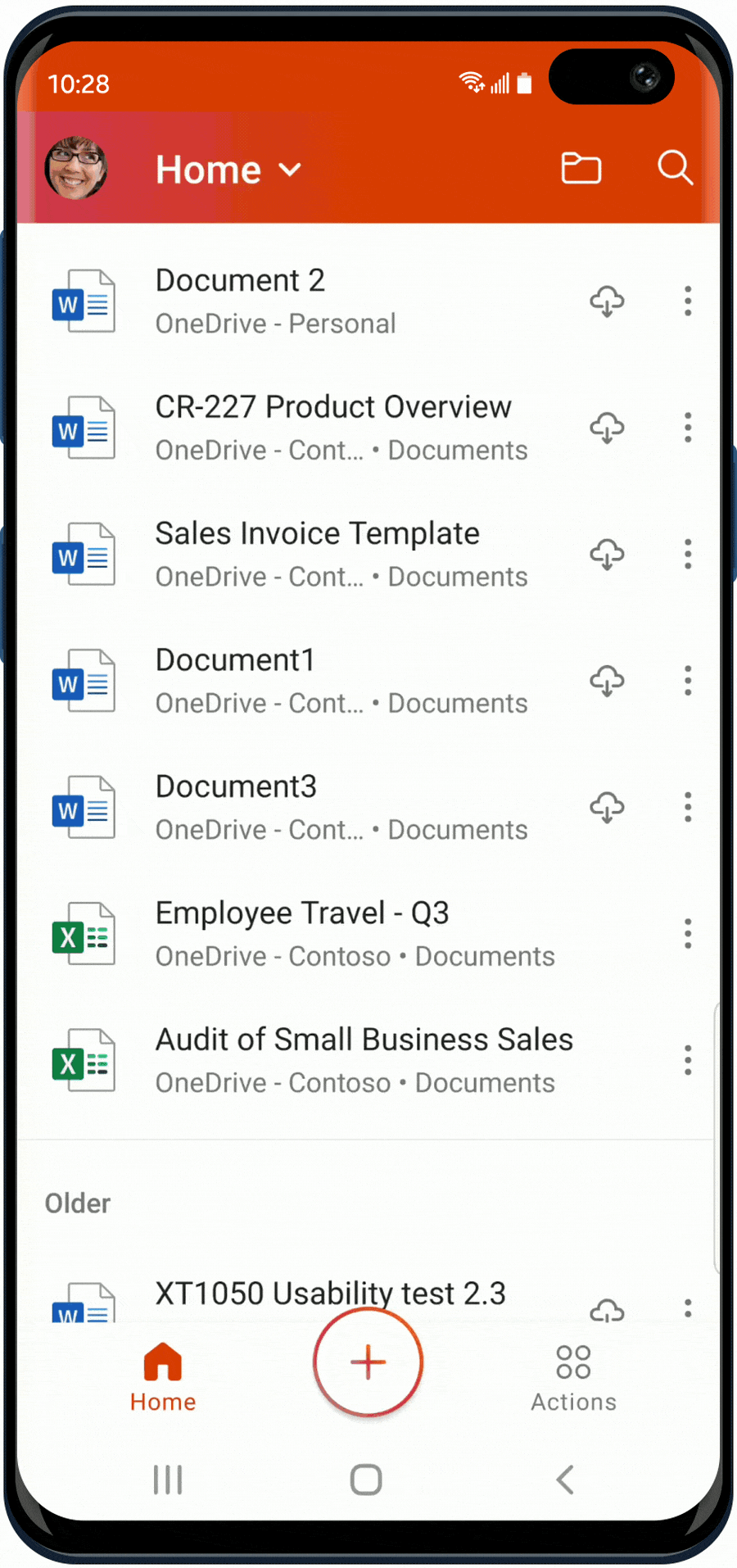Viewport: 737px width, 1568px height.
Task: Tap cloud download icon for Sales Invoice Template
Action: 607,555
